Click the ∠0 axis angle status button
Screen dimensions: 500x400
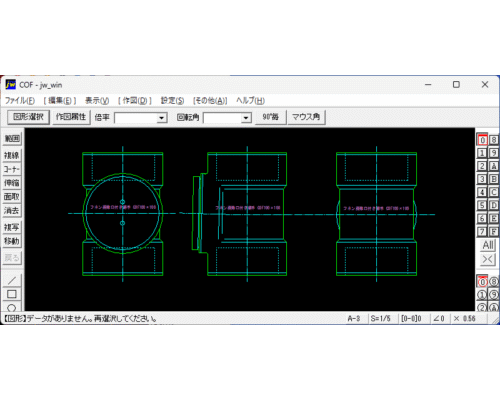(439, 319)
